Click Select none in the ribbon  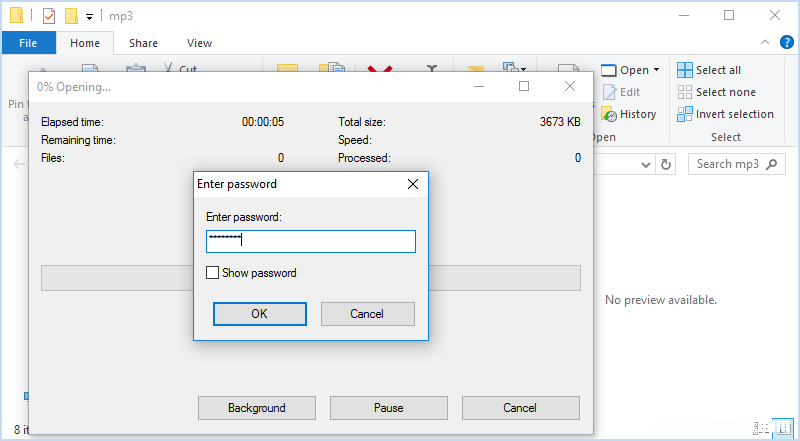coord(716,92)
